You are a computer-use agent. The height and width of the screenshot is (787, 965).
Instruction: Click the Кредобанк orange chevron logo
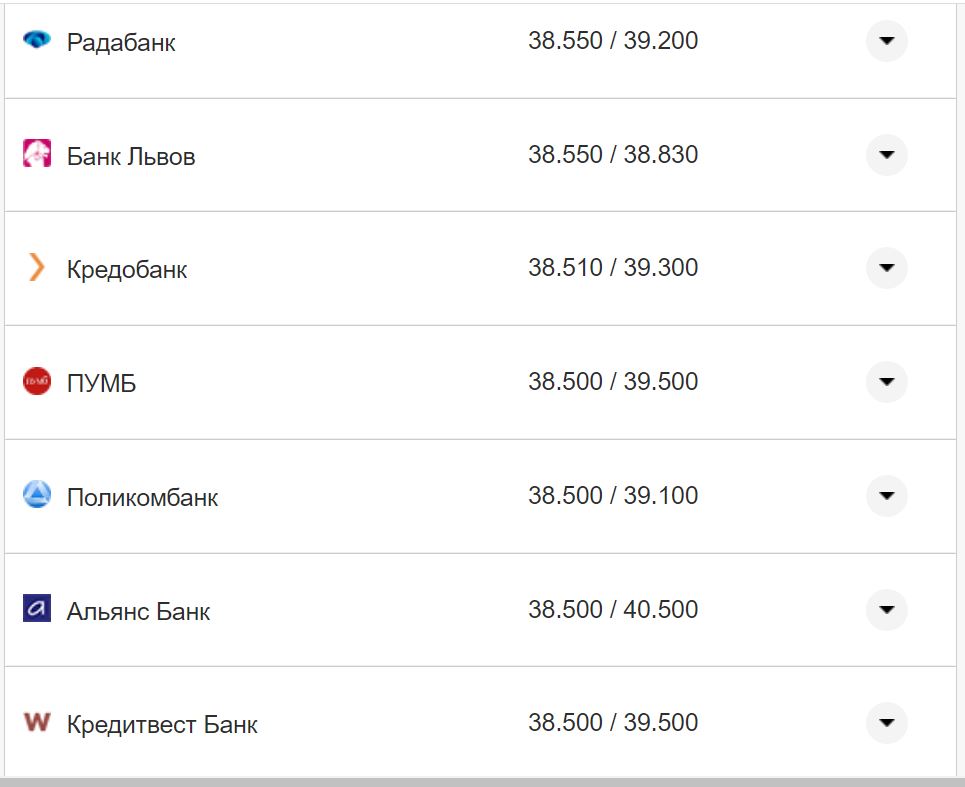(x=36, y=268)
